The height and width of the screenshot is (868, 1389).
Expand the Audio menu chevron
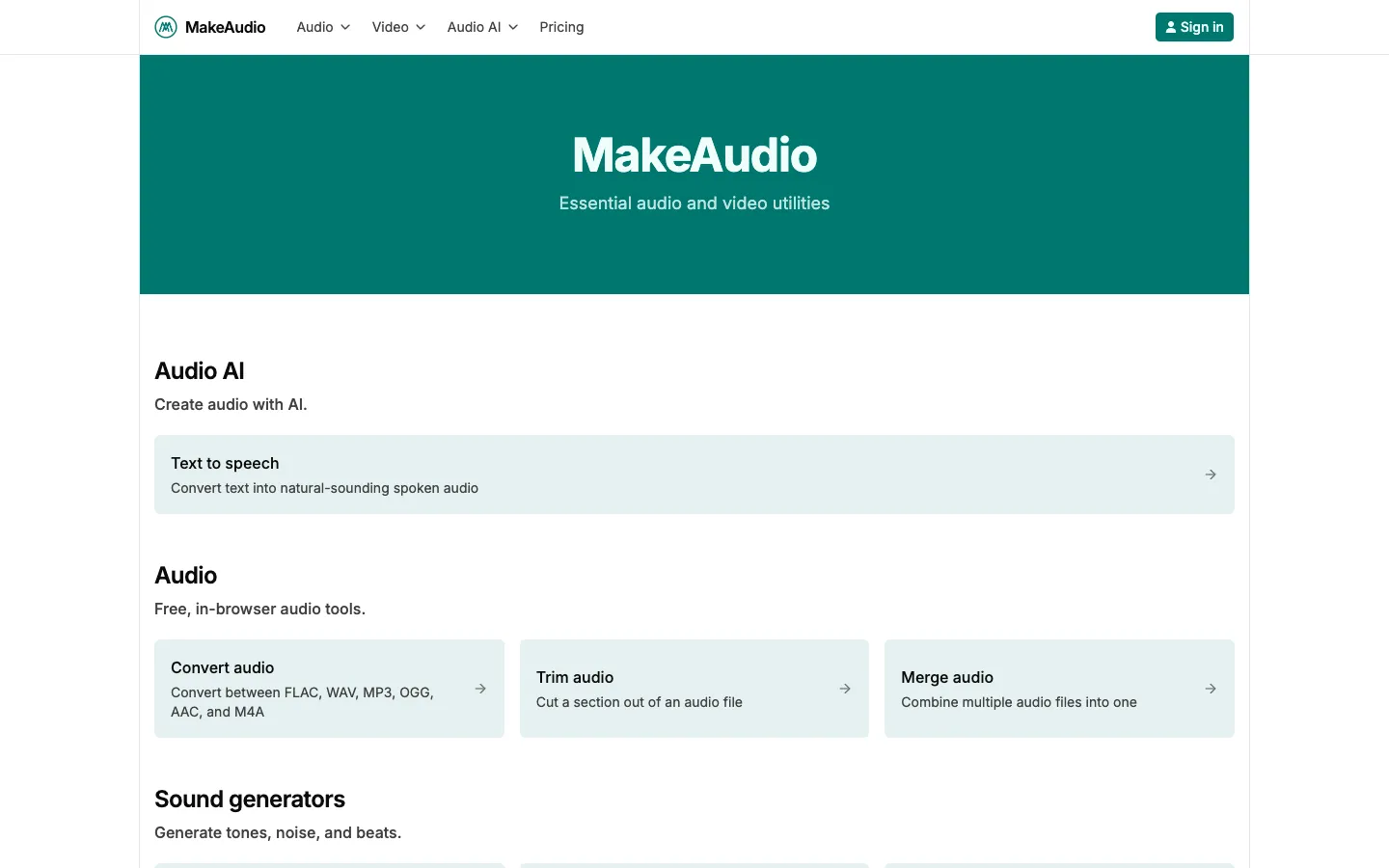click(x=345, y=27)
